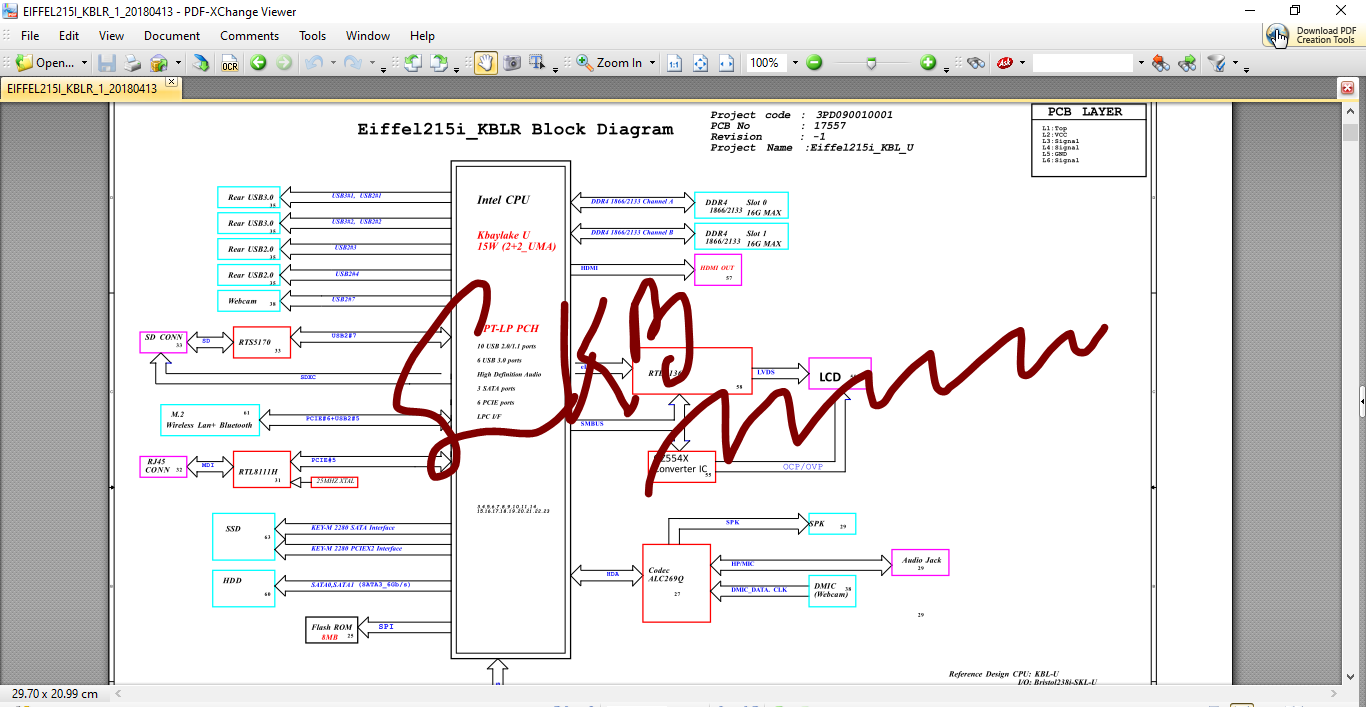Run OCR on pages icon

coord(230,63)
